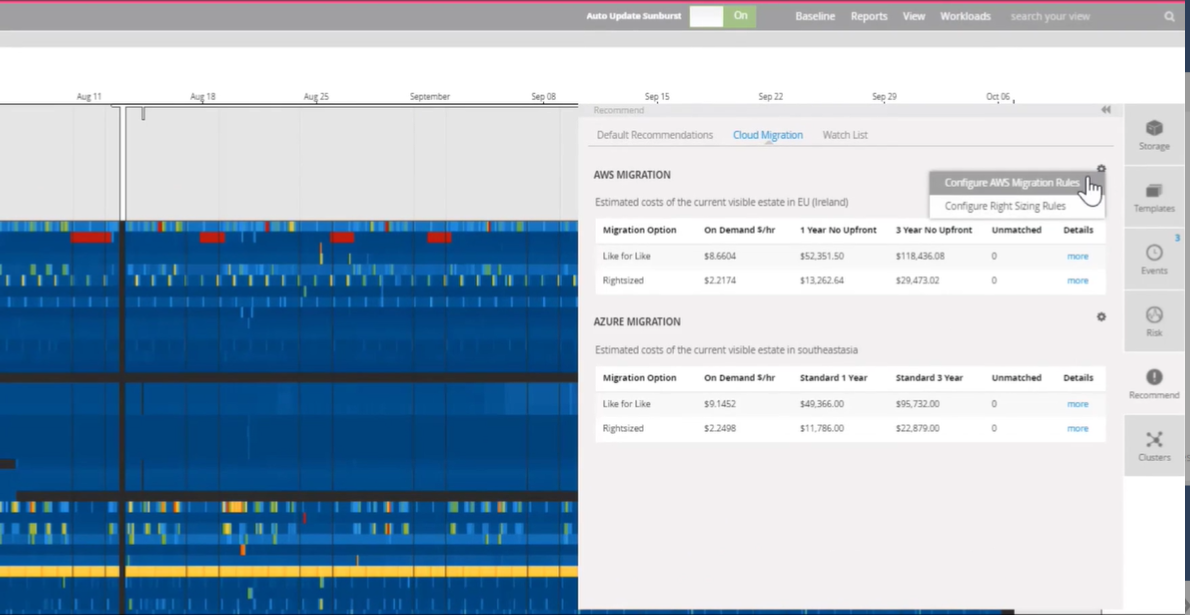Open the Baseline menu

(x=815, y=16)
